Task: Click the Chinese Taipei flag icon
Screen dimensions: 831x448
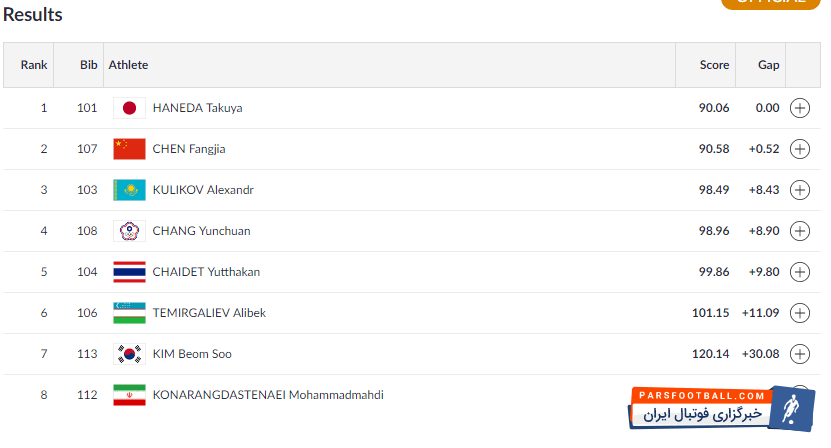Action: coord(129,231)
